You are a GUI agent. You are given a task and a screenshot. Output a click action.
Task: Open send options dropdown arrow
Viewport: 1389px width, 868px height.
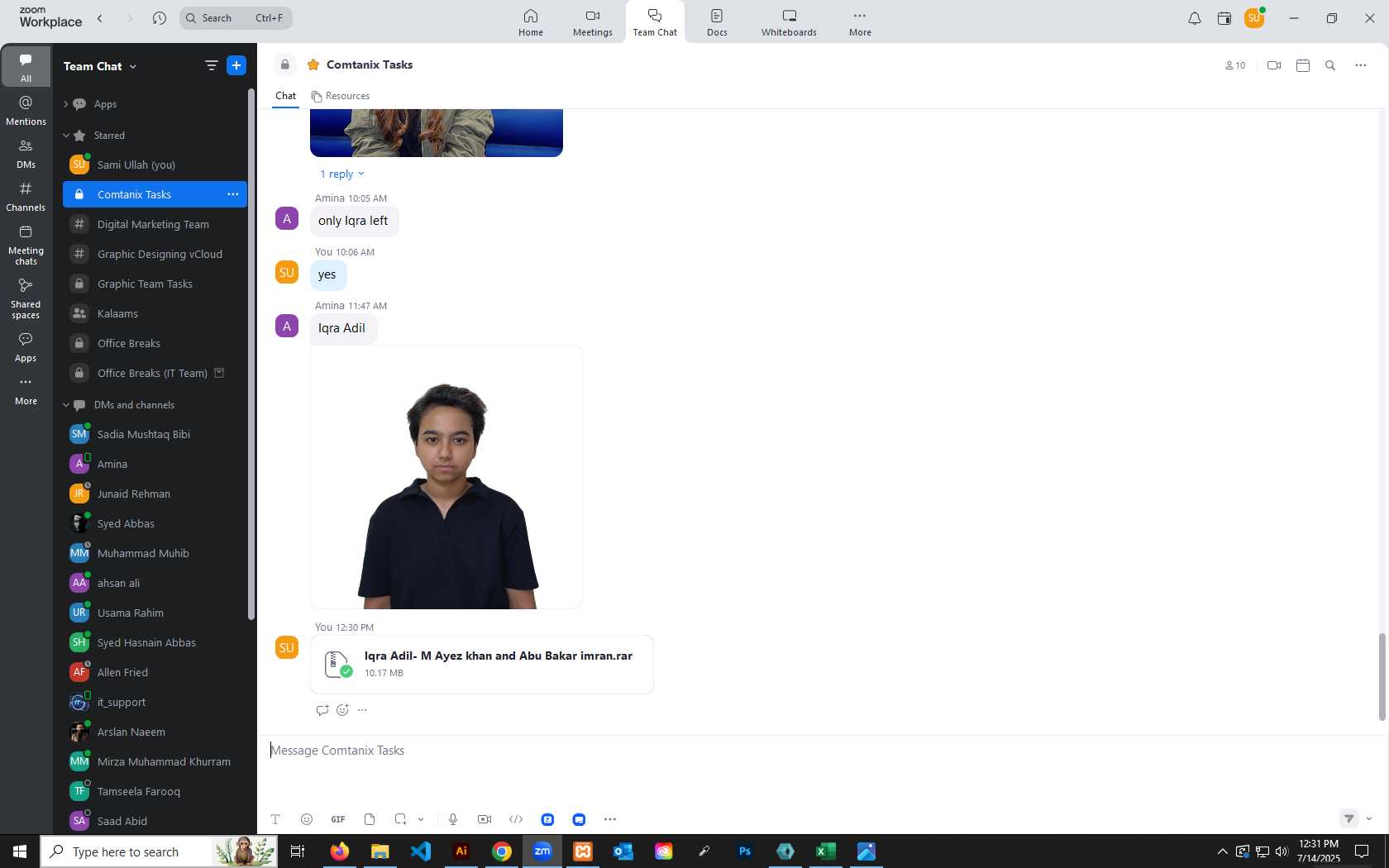click(1369, 818)
